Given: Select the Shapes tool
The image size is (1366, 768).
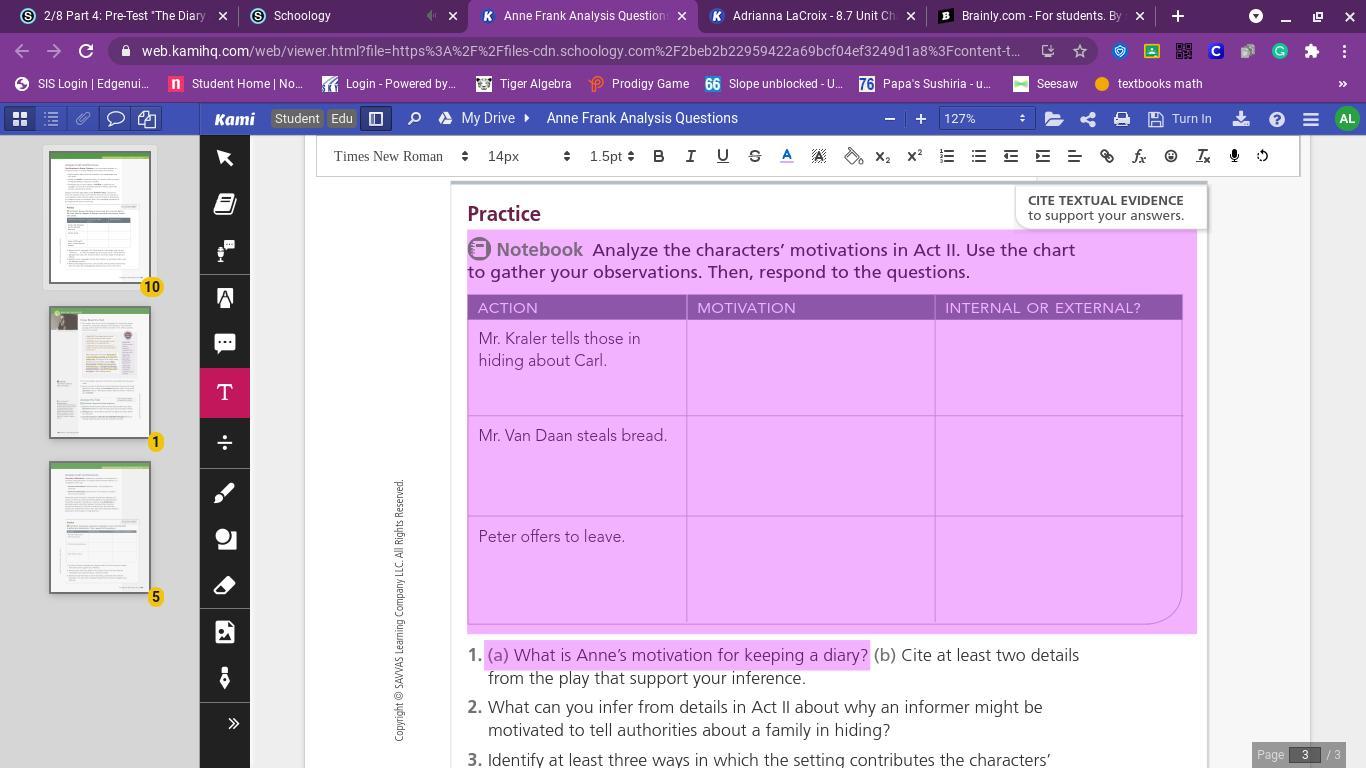Looking at the screenshot, I should click(225, 539).
